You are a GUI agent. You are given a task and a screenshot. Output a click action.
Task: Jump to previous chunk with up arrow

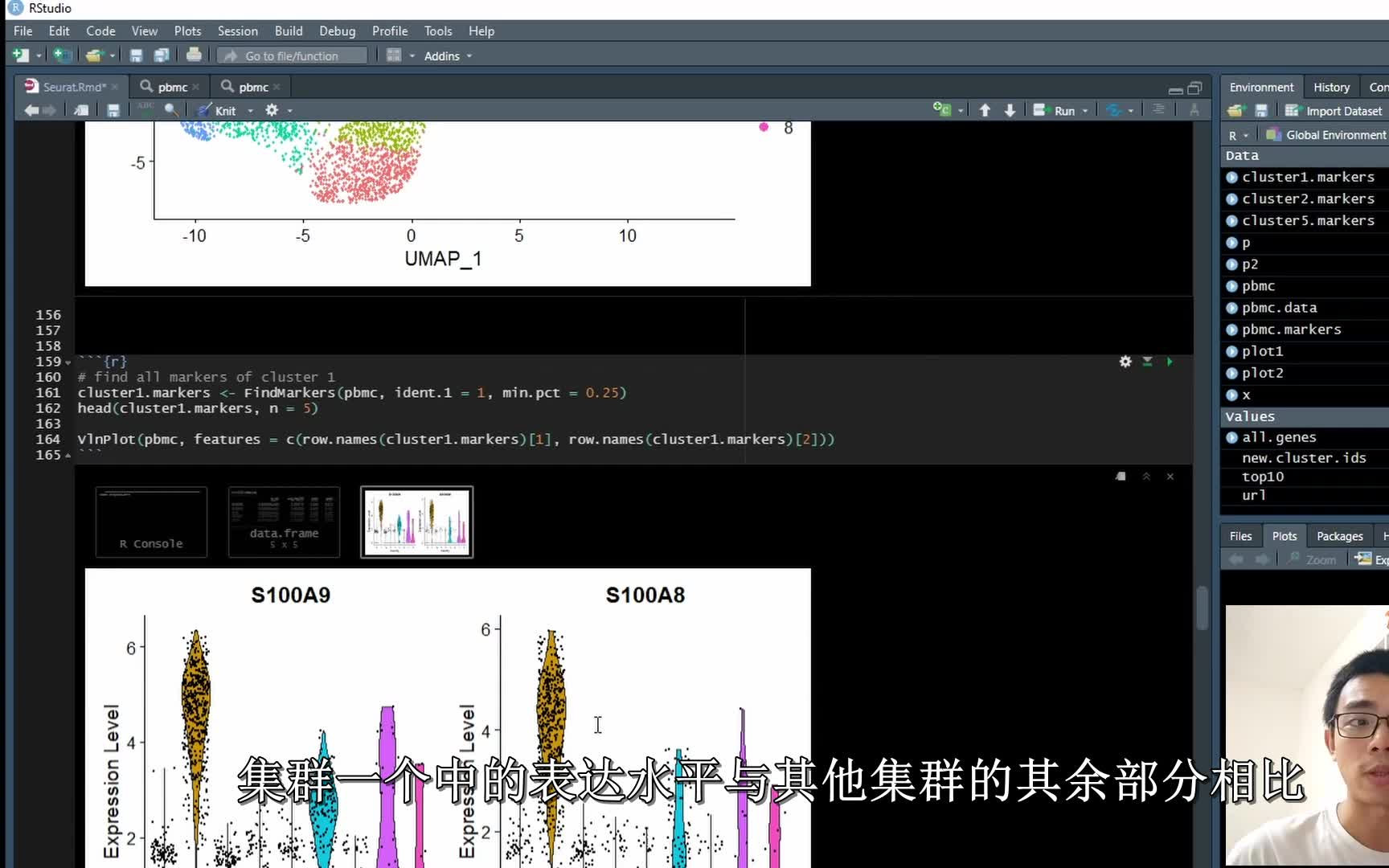click(x=985, y=110)
